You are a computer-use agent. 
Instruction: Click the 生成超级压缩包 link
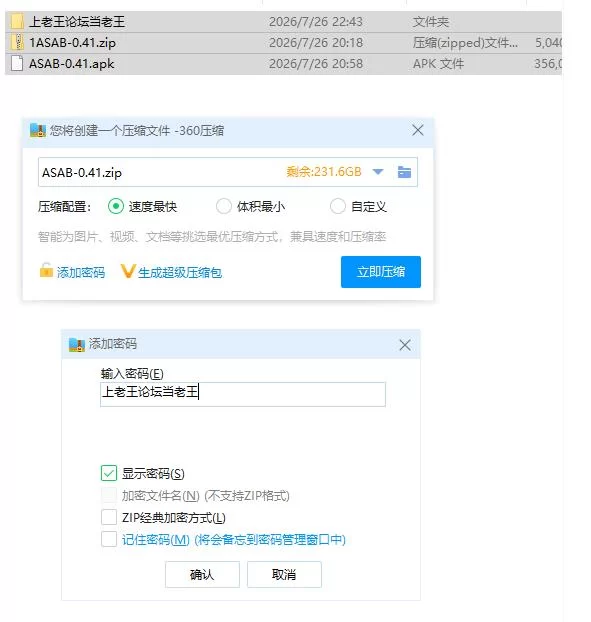[x=180, y=273]
